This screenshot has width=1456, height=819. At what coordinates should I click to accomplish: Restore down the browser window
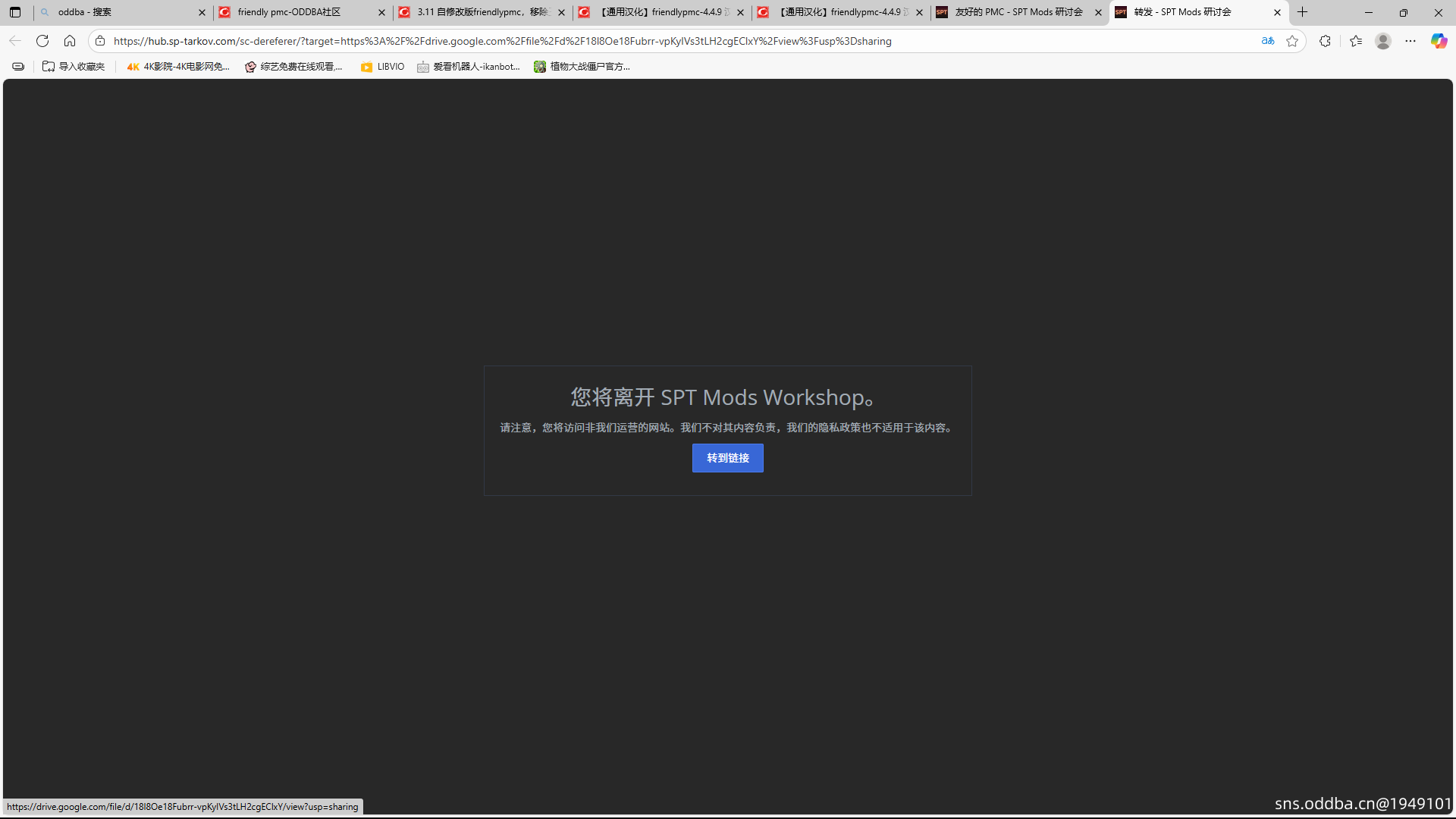click(1404, 12)
